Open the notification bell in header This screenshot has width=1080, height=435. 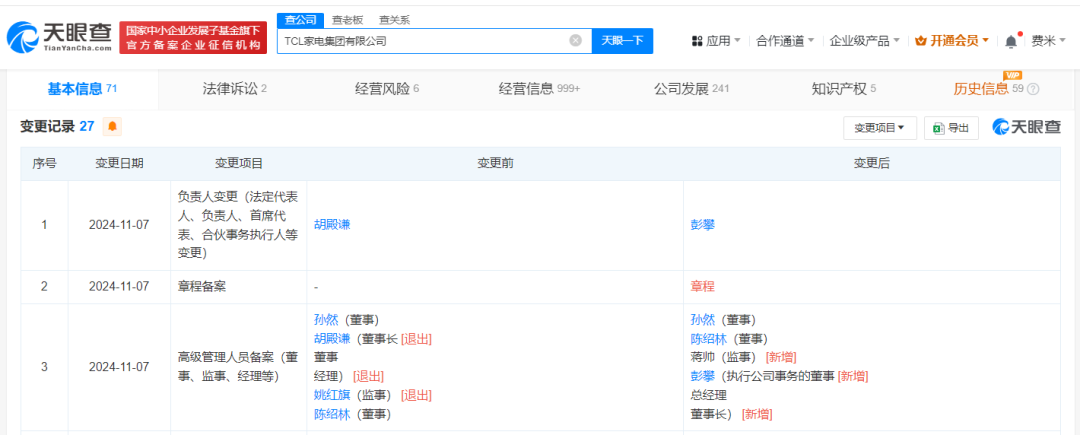point(1011,41)
